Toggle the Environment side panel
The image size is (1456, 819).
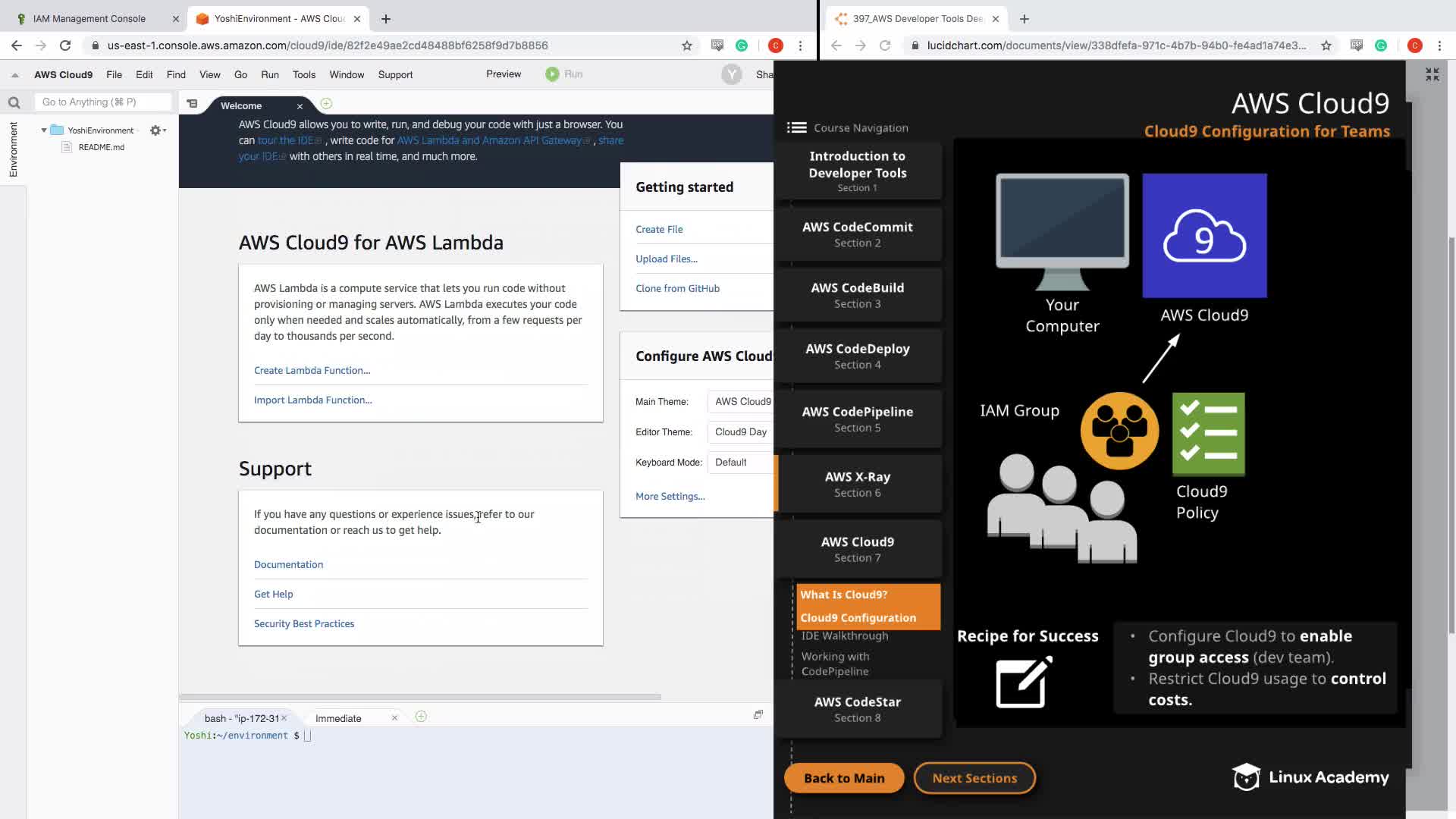[13, 149]
